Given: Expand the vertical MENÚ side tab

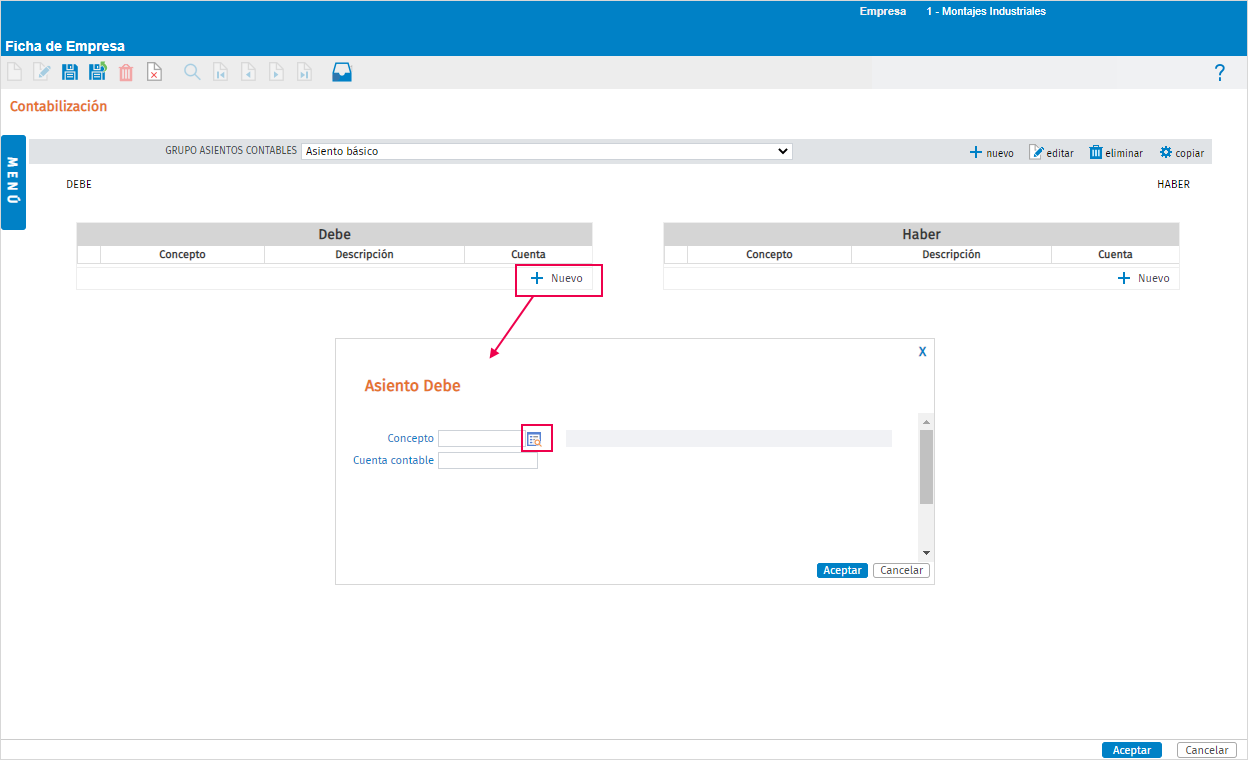Looking at the screenshot, I should click(13, 182).
